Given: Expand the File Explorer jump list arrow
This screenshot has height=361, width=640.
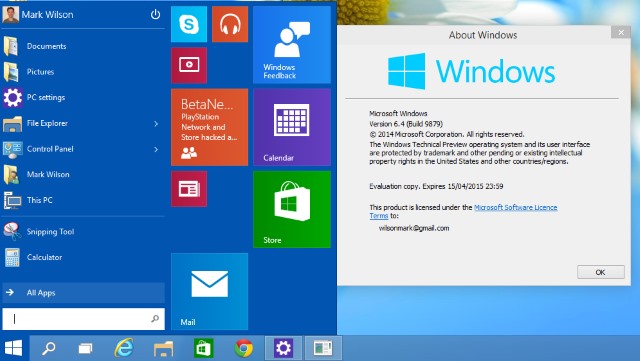Looking at the screenshot, I should tap(156, 123).
